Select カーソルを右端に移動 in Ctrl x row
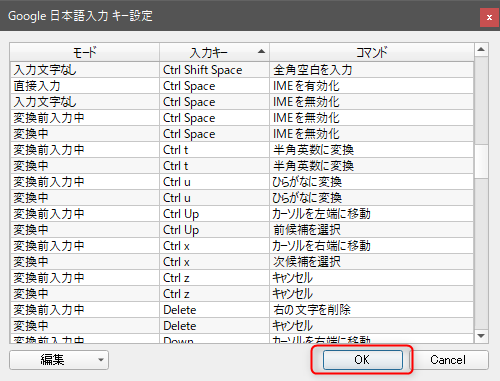The height and width of the screenshot is (381, 500). pyautogui.click(x=372, y=246)
